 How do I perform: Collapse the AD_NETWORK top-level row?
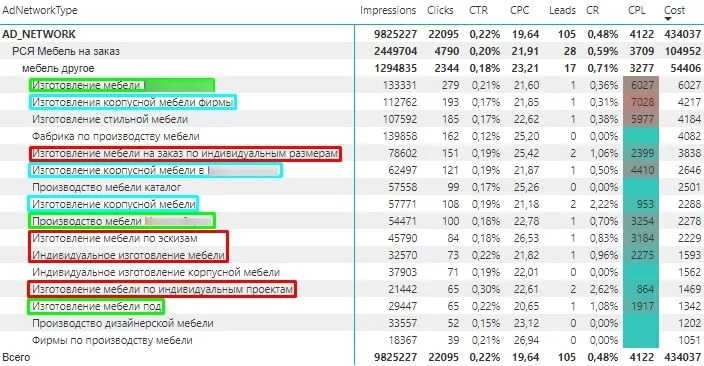tap(39, 34)
